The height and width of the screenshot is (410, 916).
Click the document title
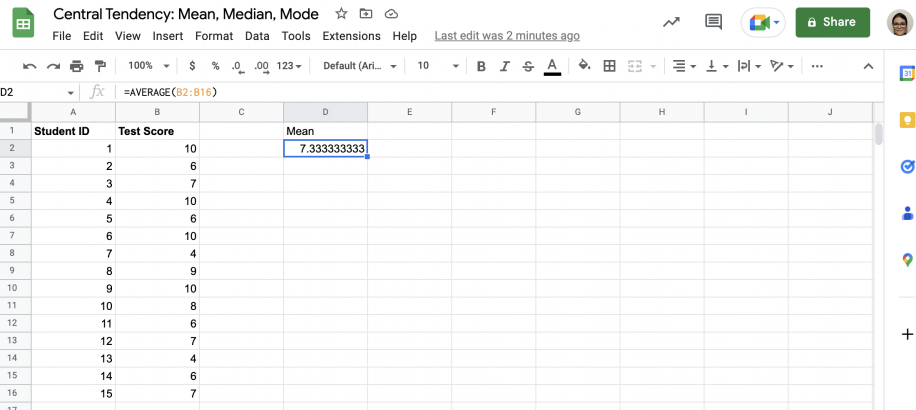pyautogui.click(x=186, y=14)
